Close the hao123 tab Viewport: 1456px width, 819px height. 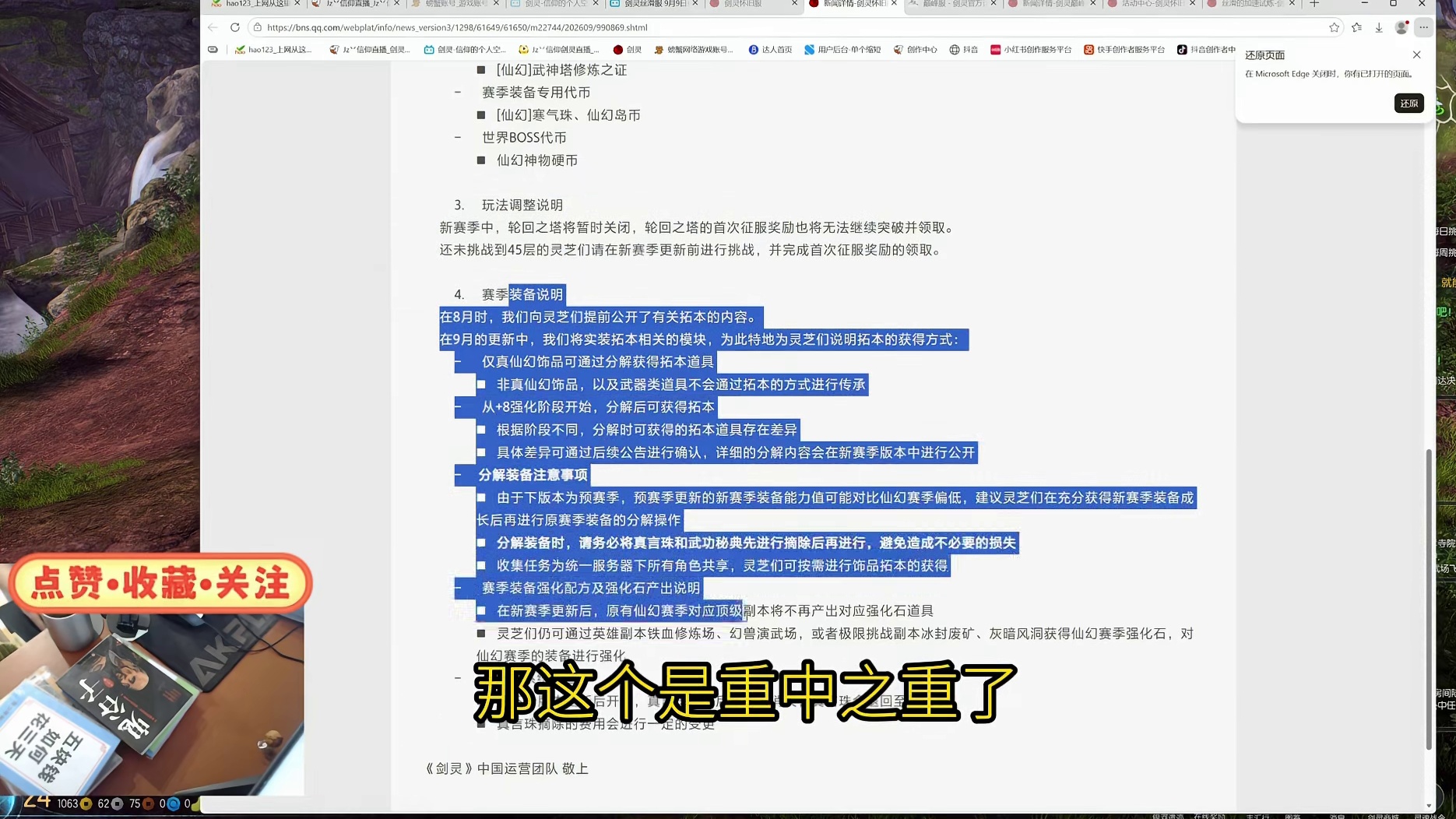point(297,4)
